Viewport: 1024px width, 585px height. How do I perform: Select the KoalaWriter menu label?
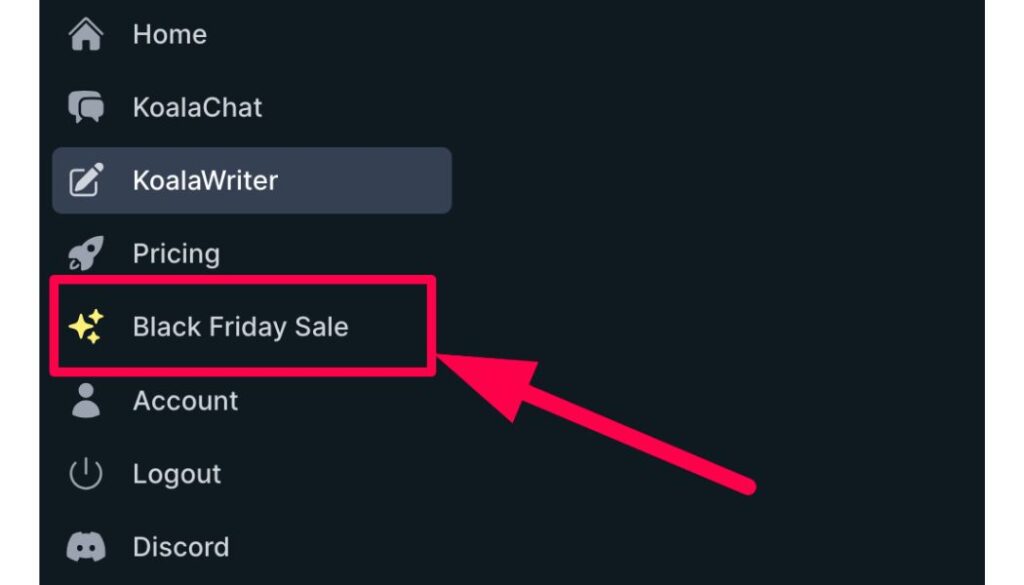coord(205,181)
